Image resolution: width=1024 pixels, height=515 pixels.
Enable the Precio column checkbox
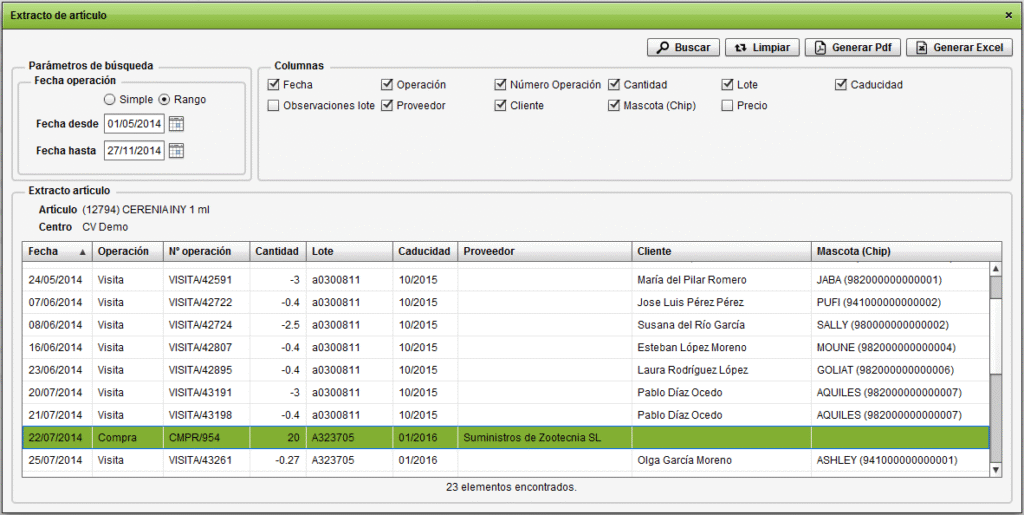point(728,105)
